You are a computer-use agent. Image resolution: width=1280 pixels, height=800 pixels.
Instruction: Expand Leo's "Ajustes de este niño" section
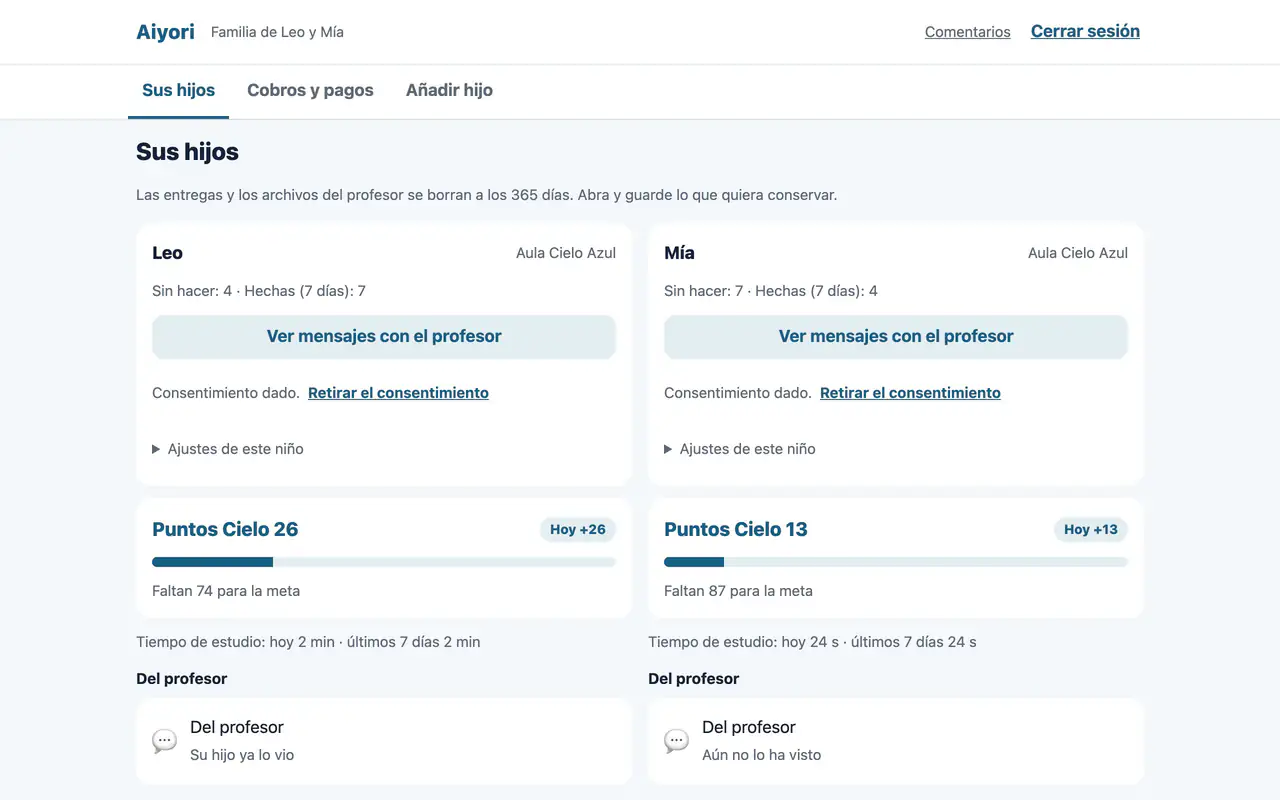click(228, 449)
